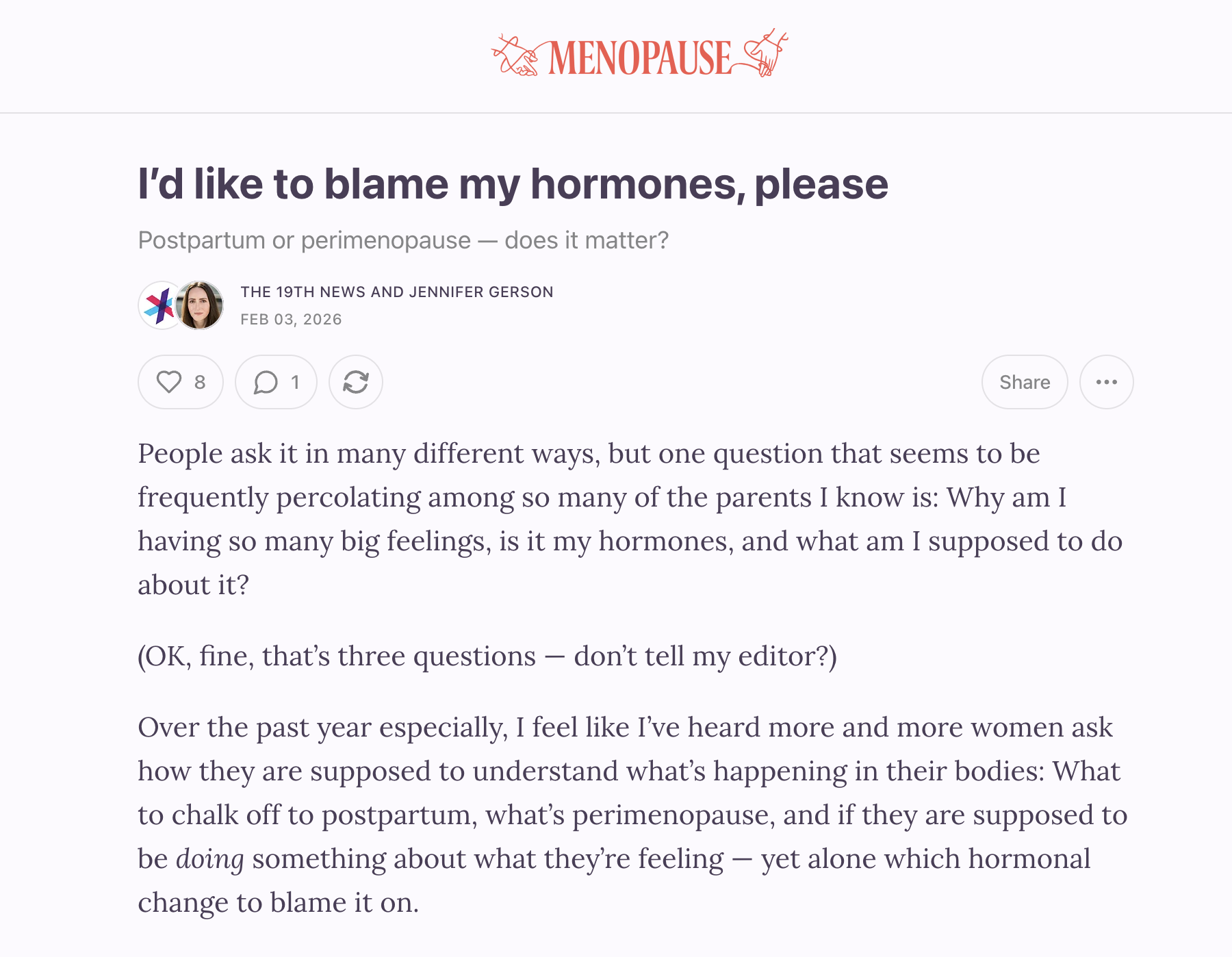Click the like count showing 8

coord(200,382)
